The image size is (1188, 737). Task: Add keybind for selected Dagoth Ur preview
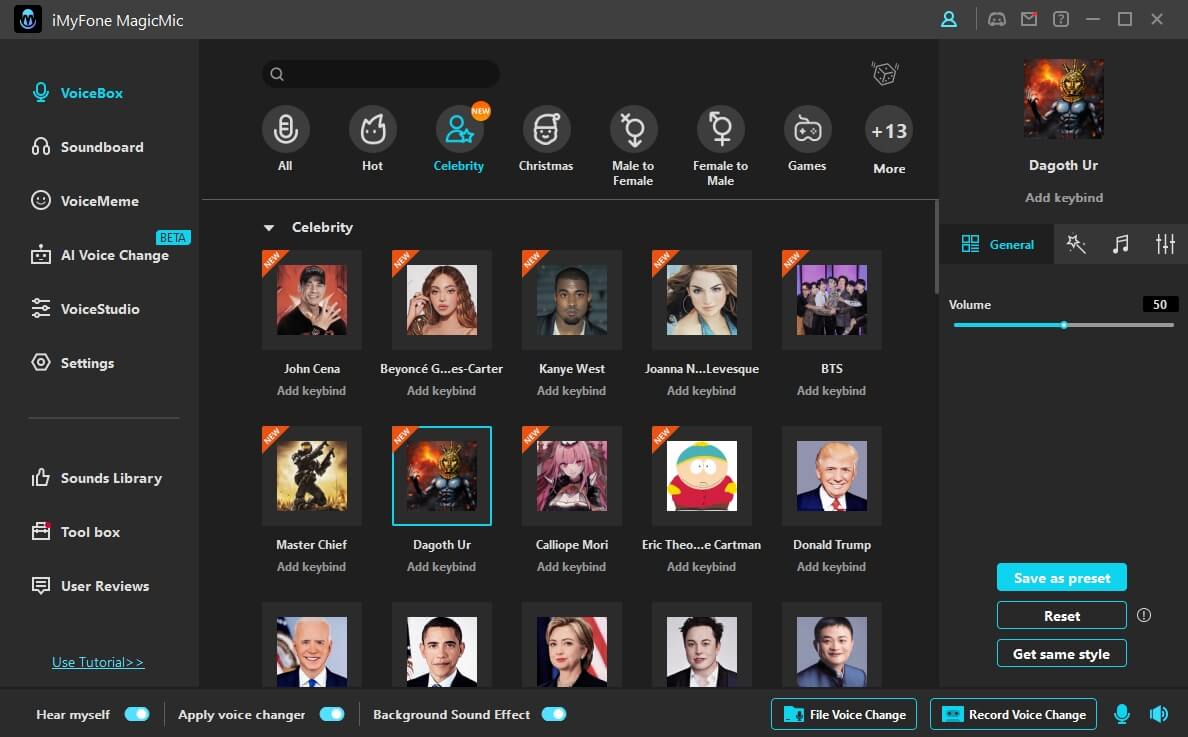pos(1064,198)
